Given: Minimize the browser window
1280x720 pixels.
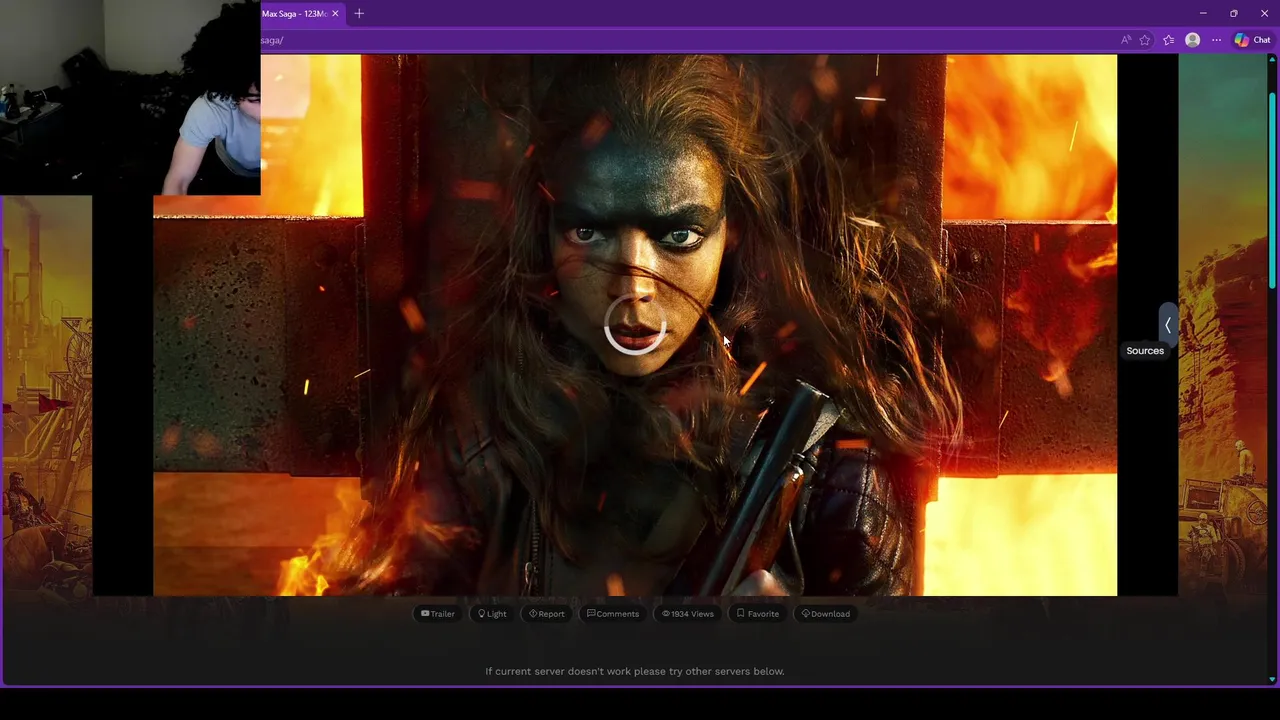Looking at the screenshot, I should click(1203, 13).
